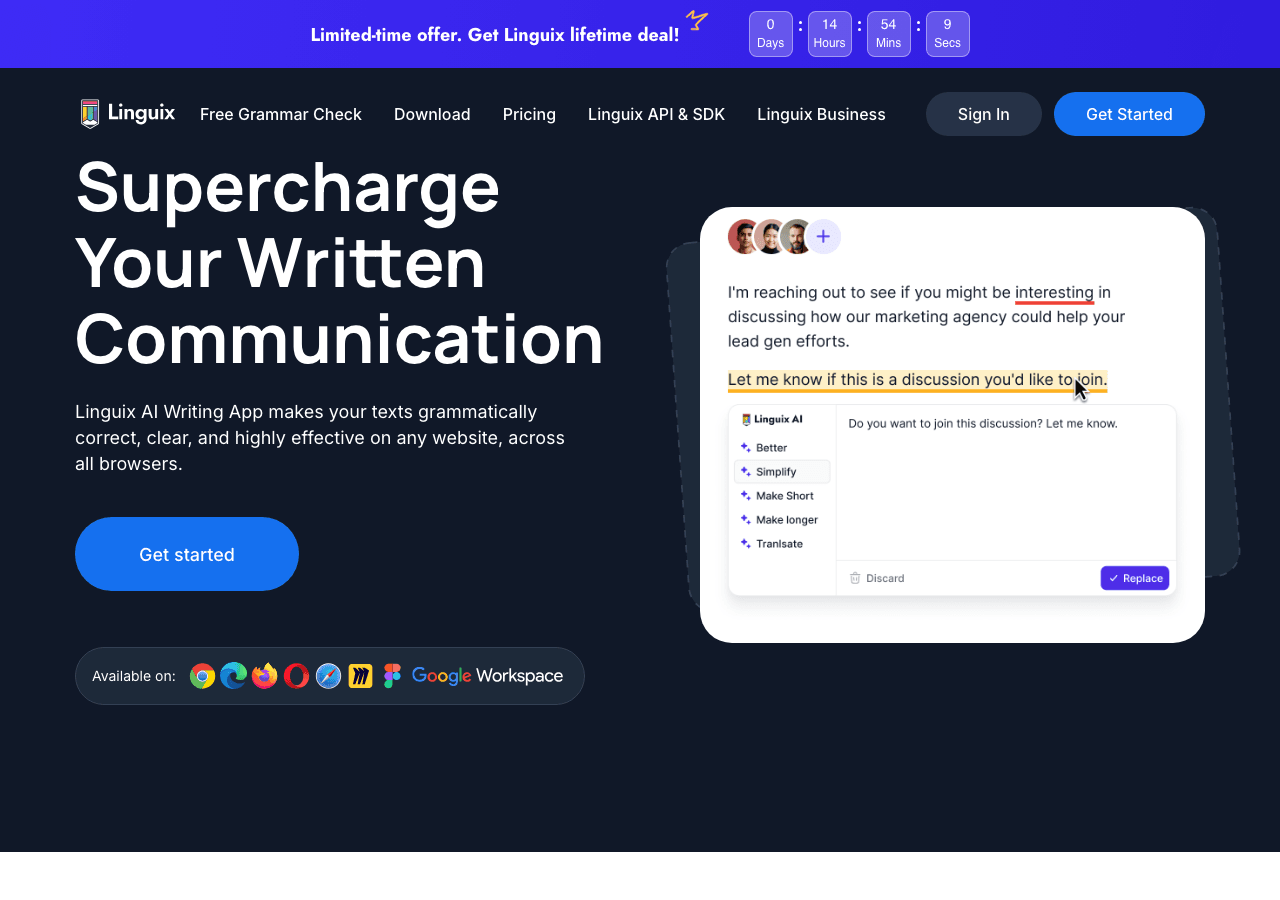Click the Google Chrome browser icon
Screen dimensions: 1280x900
click(x=203, y=676)
